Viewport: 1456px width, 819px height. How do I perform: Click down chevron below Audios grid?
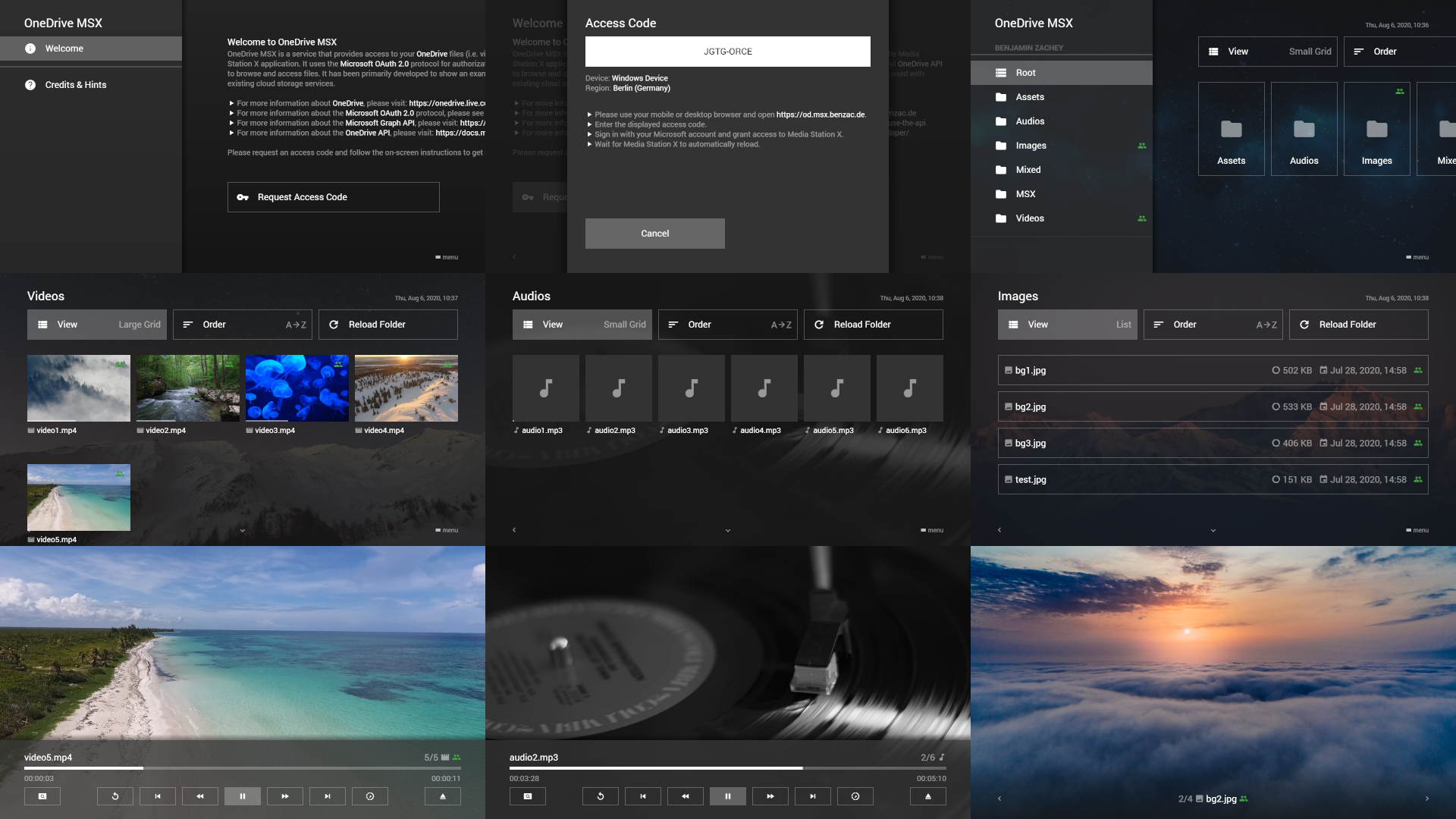point(728,531)
